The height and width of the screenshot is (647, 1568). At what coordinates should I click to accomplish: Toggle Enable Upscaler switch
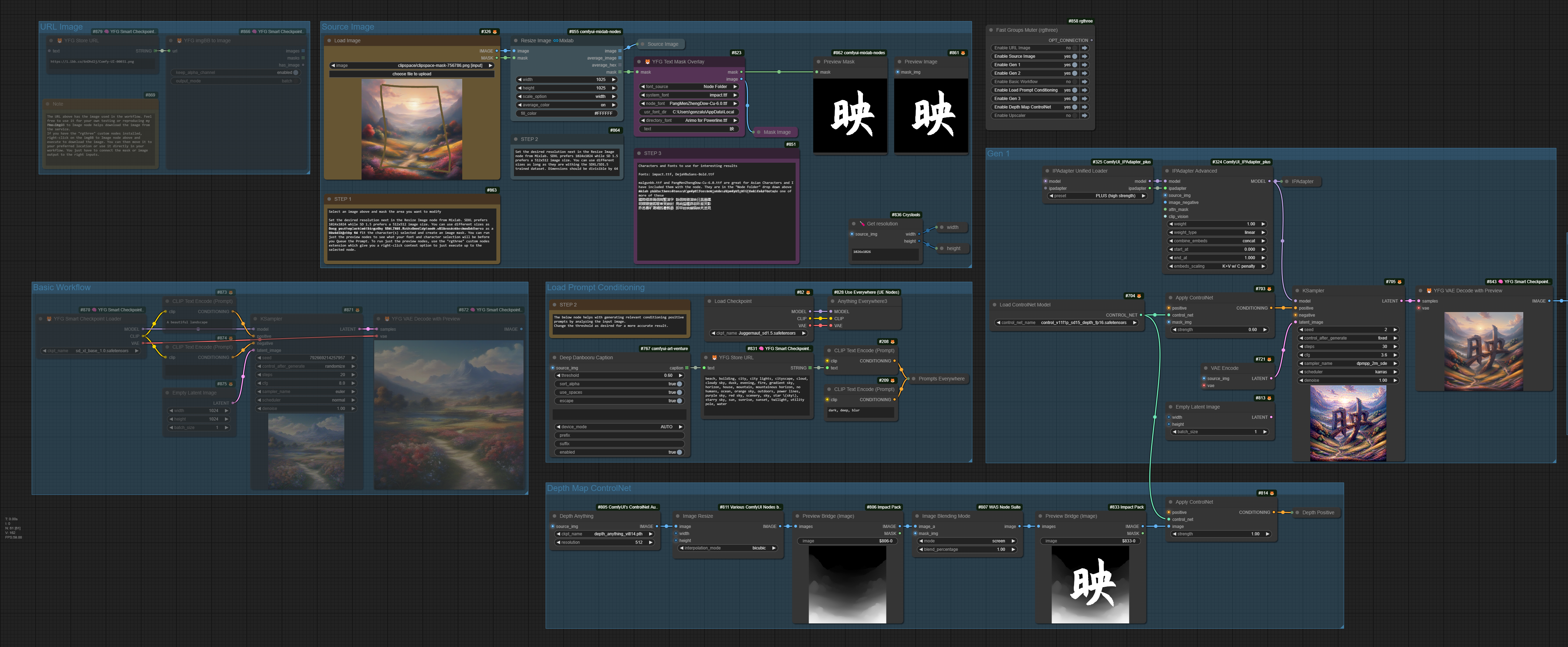click(x=1074, y=115)
